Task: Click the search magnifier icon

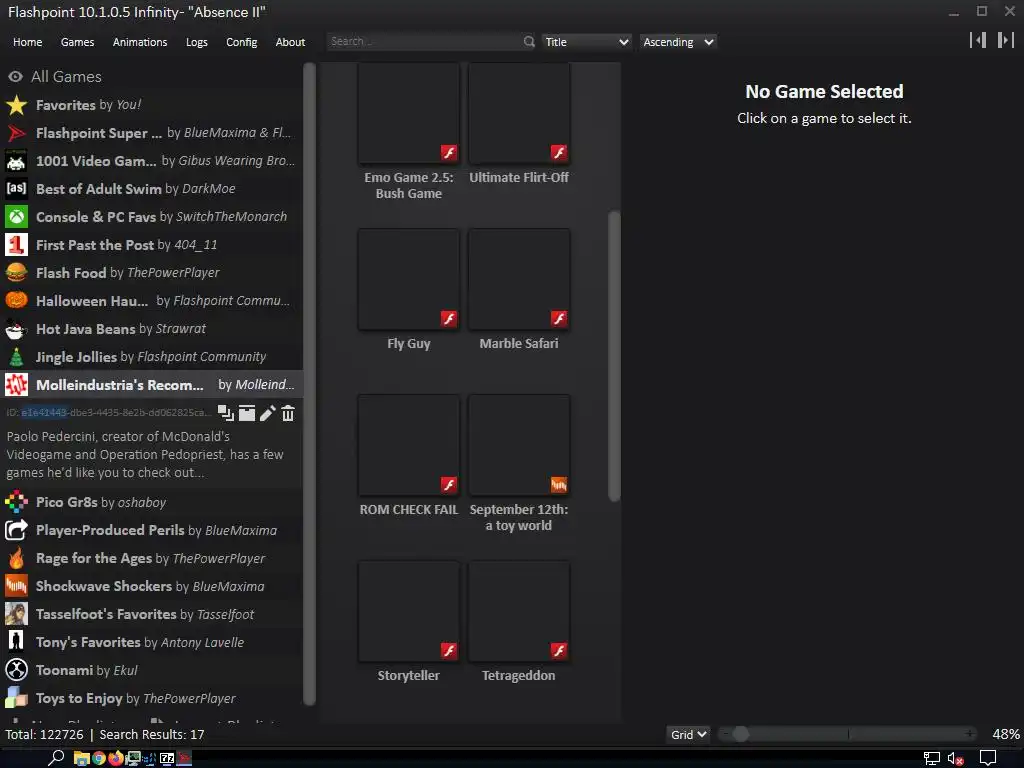Action: pyautogui.click(x=529, y=42)
